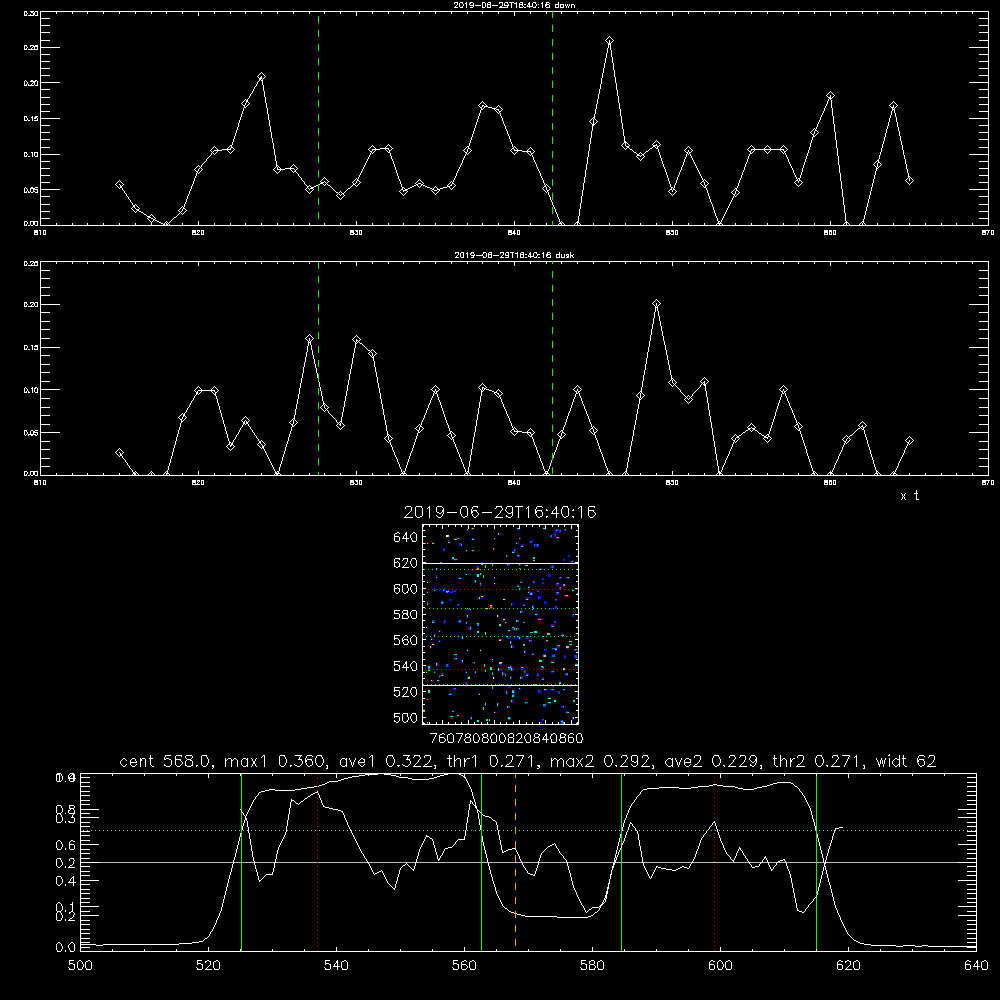
Task: Click the dawn plot title with timestamp
Action: click(x=514, y=5)
